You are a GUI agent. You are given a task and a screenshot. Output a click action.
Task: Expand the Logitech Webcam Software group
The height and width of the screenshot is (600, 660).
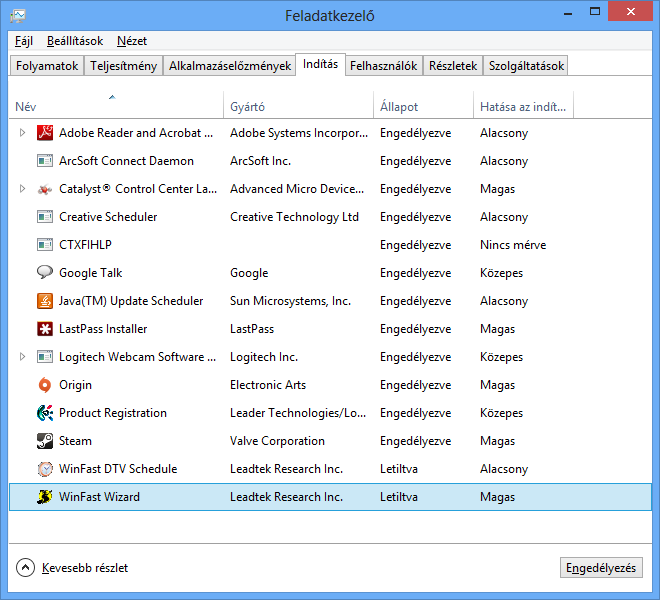point(22,357)
